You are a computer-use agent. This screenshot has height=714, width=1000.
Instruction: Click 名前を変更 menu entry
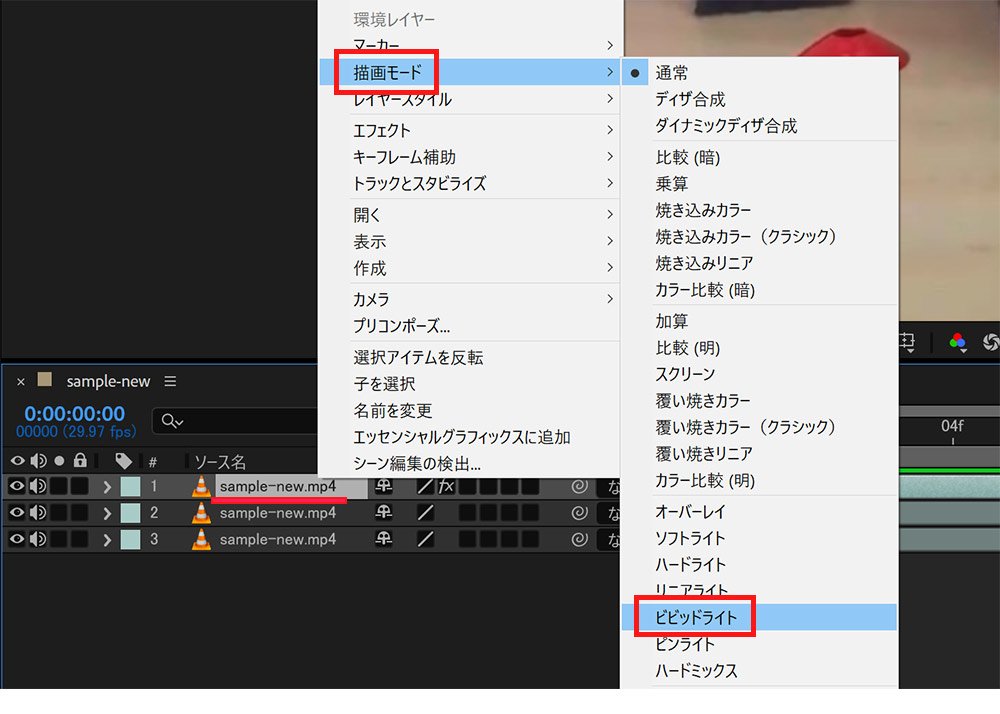(469, 411)
